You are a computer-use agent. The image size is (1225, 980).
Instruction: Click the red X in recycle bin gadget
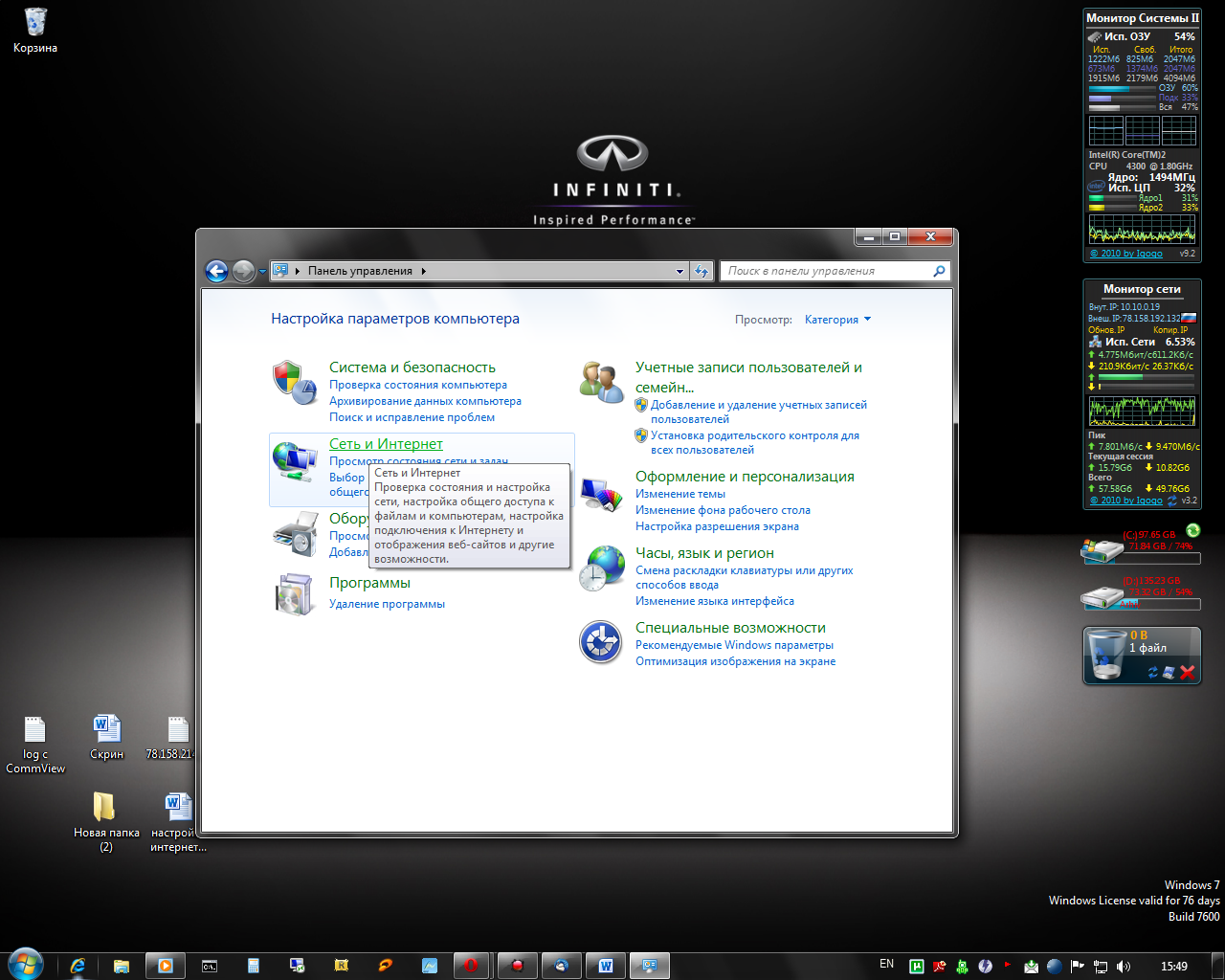click(1188, 672)
